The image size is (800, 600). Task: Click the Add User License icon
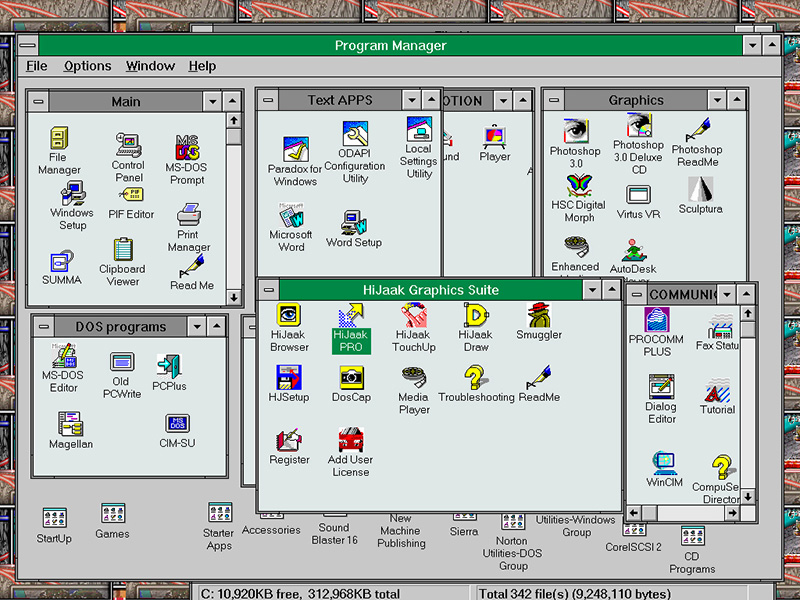pyautogui.click(x=351, y=440)
